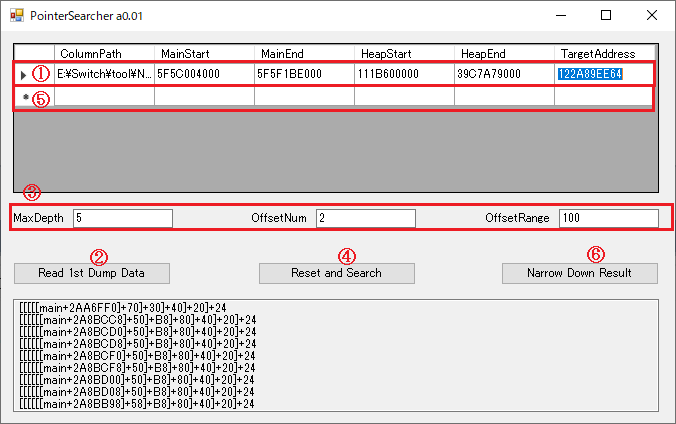Select the HeapEnd column header
Viewport: 676px width, 424px height.
(x=504, y=53)
